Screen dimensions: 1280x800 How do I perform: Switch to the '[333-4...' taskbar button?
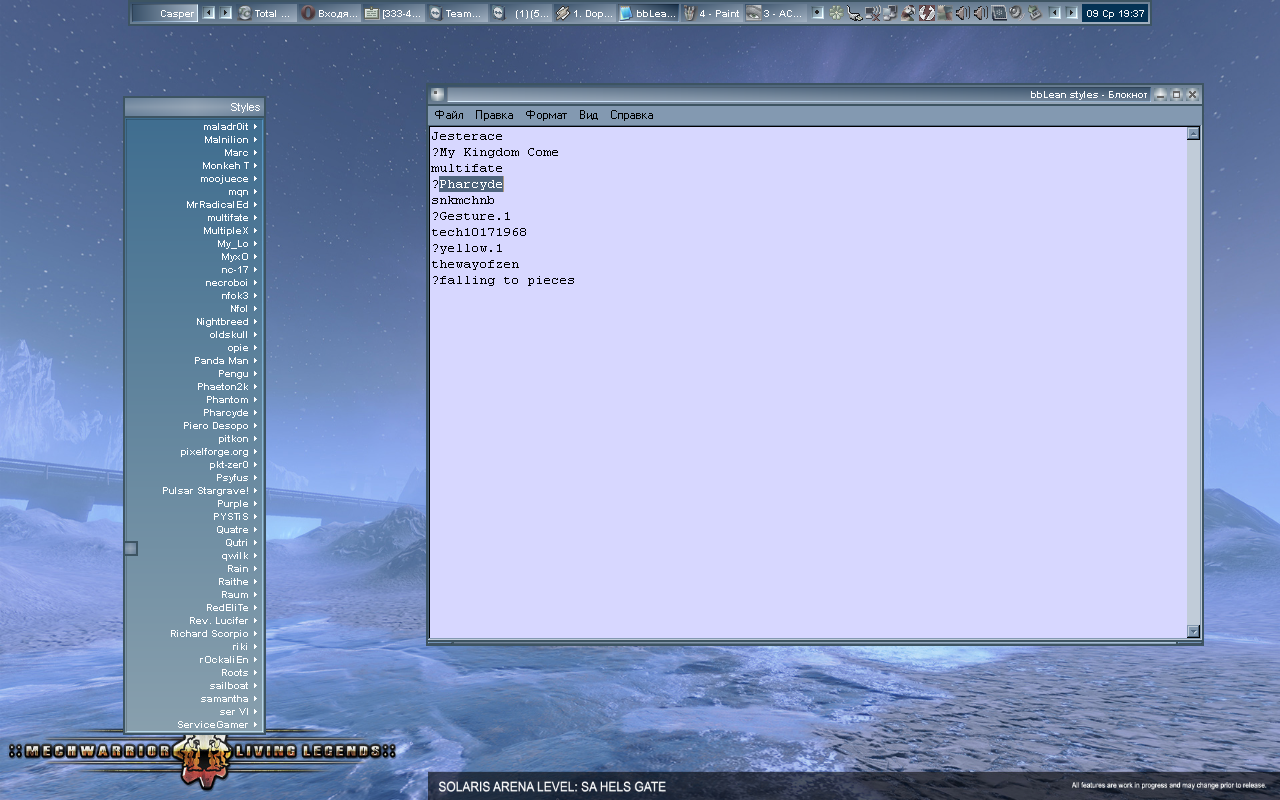point(393,13)
